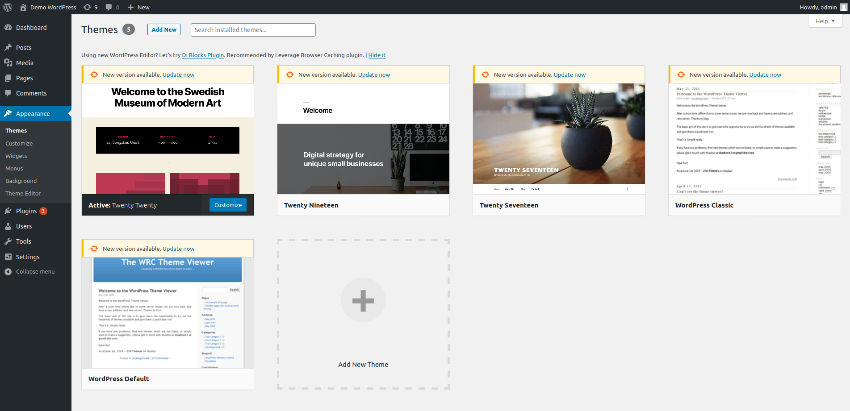Screen dimensions: 850x411
Task: Click the Settings sliders icon
Action: click(x=8, y=256)
